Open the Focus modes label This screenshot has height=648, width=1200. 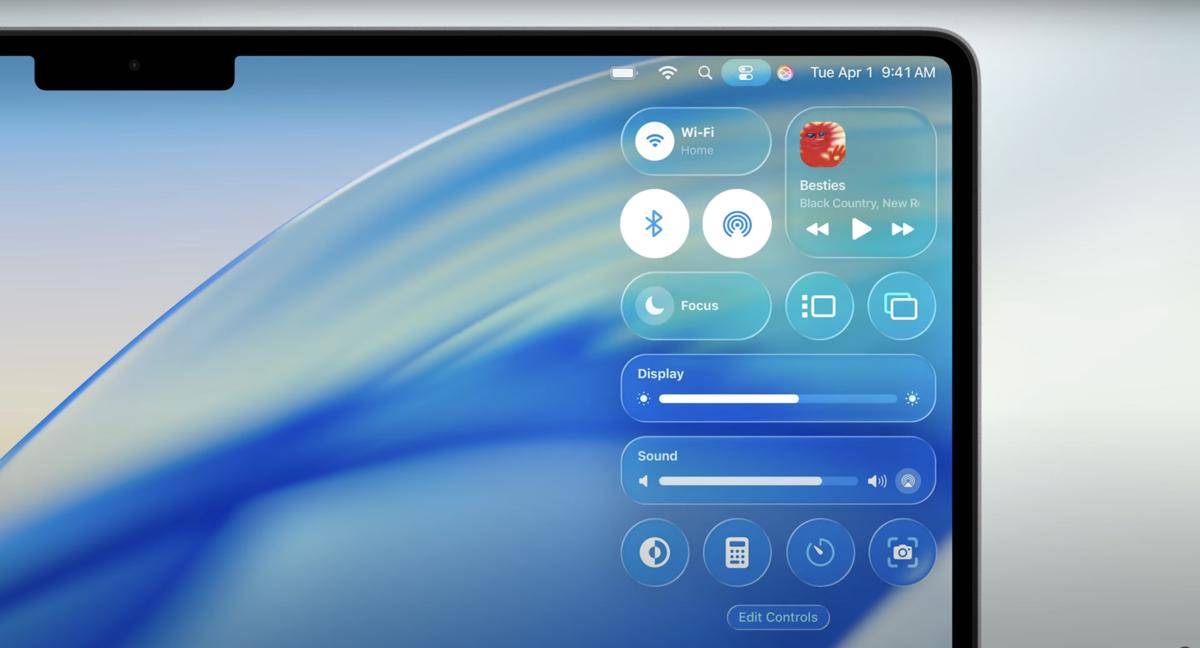(700, 306)
